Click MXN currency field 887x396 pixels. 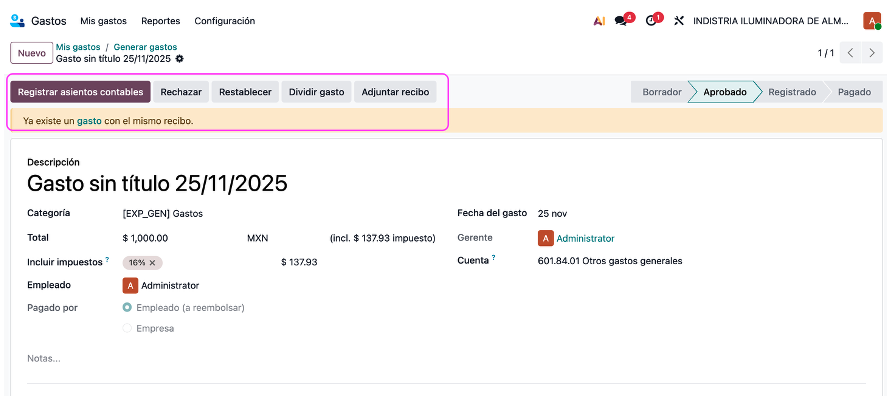[258, 238]
